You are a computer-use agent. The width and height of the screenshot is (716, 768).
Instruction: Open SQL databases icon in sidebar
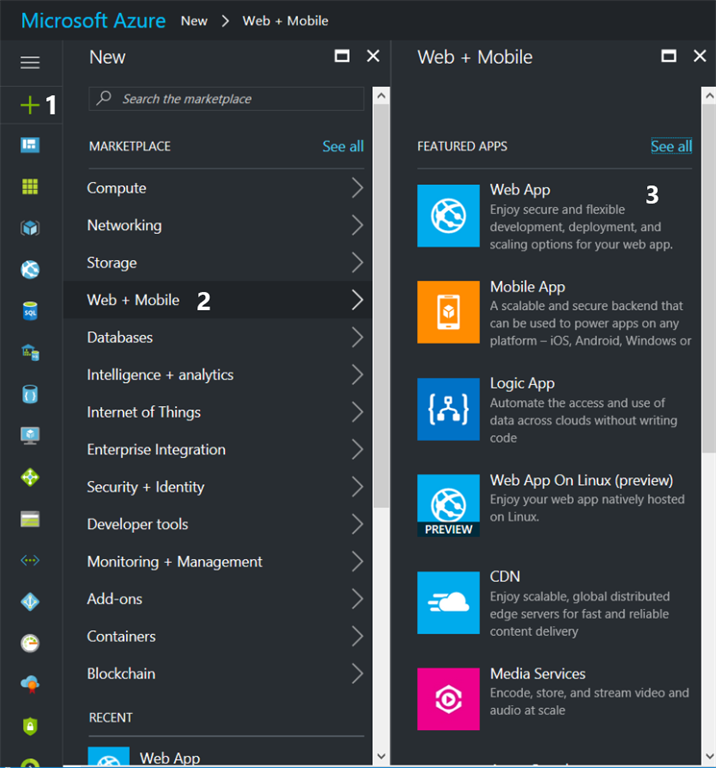point(30,311)
